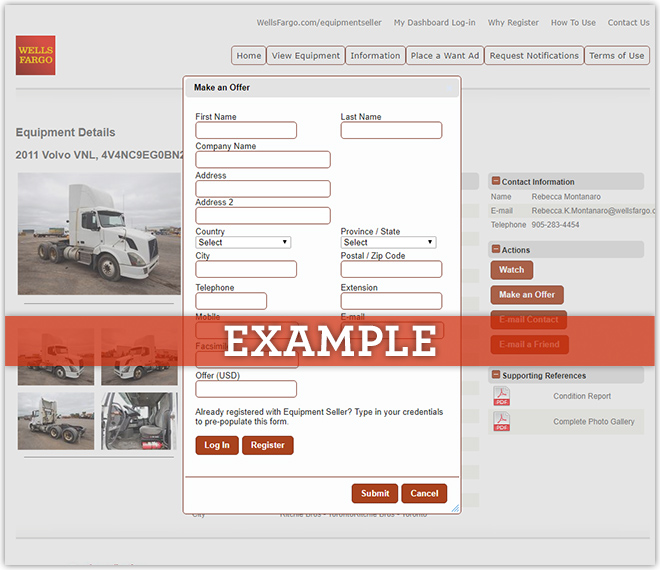This screenshot has height=570, width=660.
Task: Collapse the Actions section
Action: pyautogui.click(x=496, y=249)
